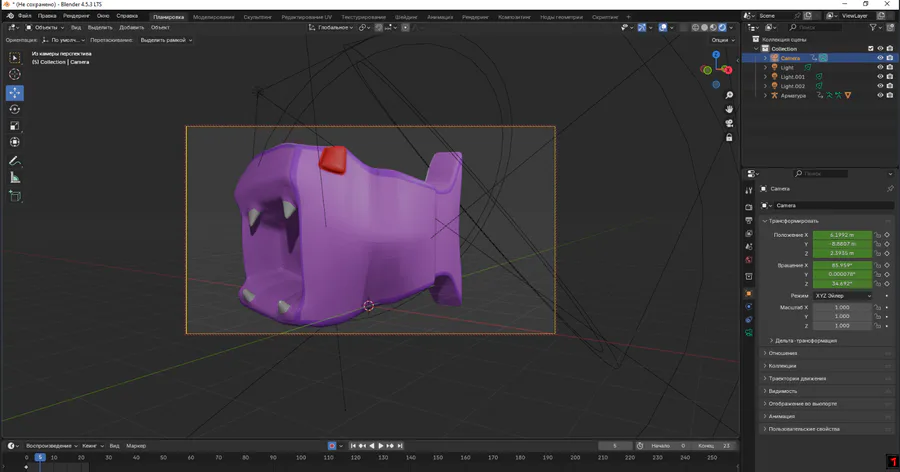Open the Режим XYZ Эйлер dropdown

pos(843,296)
